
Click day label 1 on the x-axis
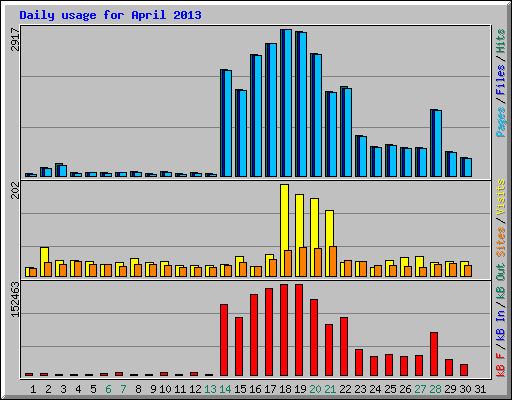click(x=33, y=389)
